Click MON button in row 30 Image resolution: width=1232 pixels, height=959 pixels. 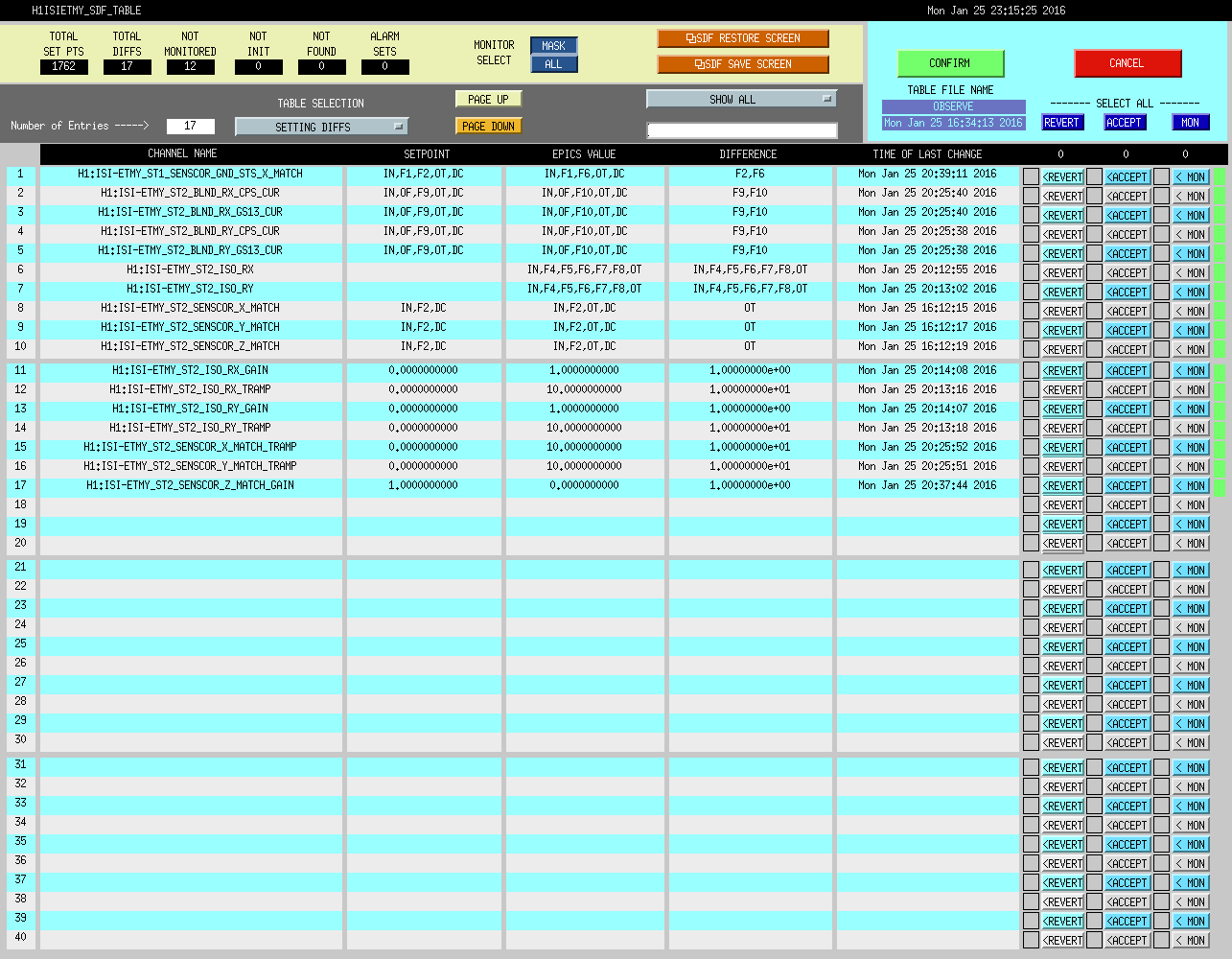(x=1192, y=743)
